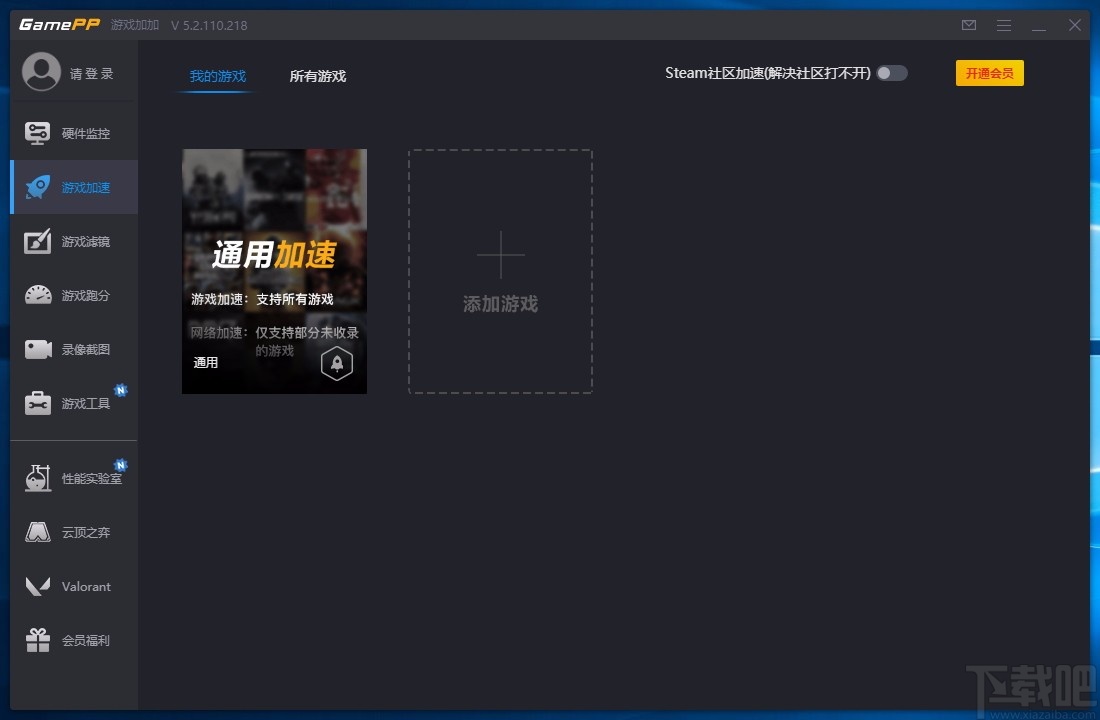Switch to the 所有游戏 tab
The image size is (1100, 720).
(317, 75)
